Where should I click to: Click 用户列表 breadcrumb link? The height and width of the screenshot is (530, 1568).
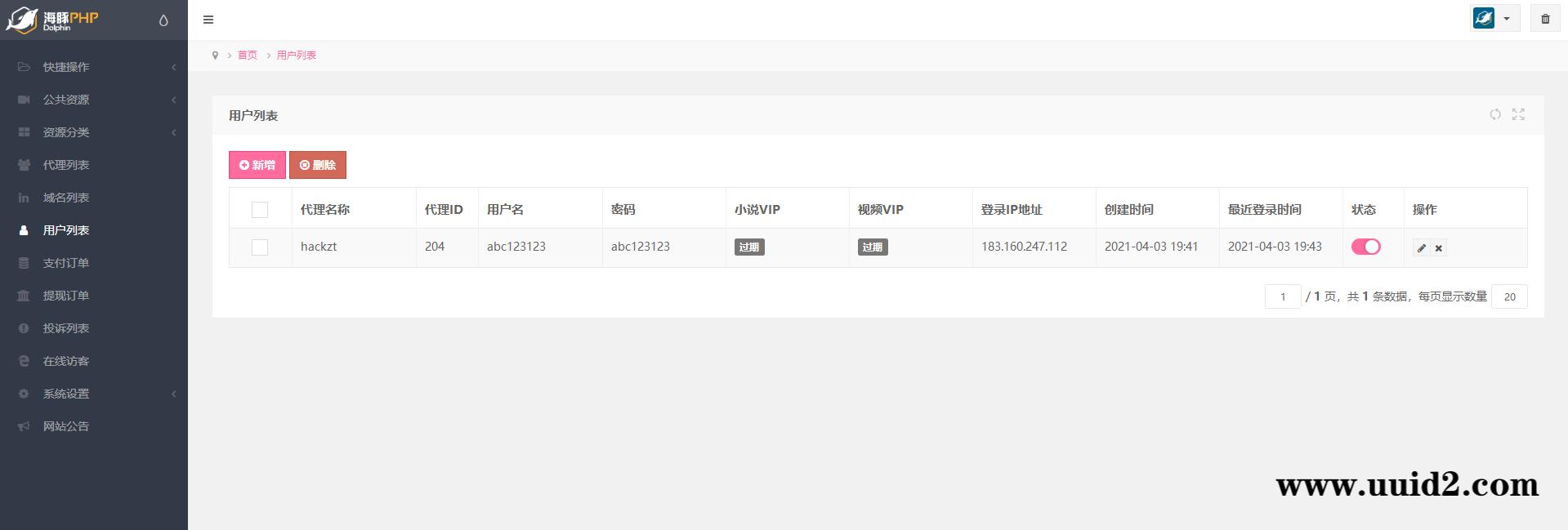[x=297, y=56]
